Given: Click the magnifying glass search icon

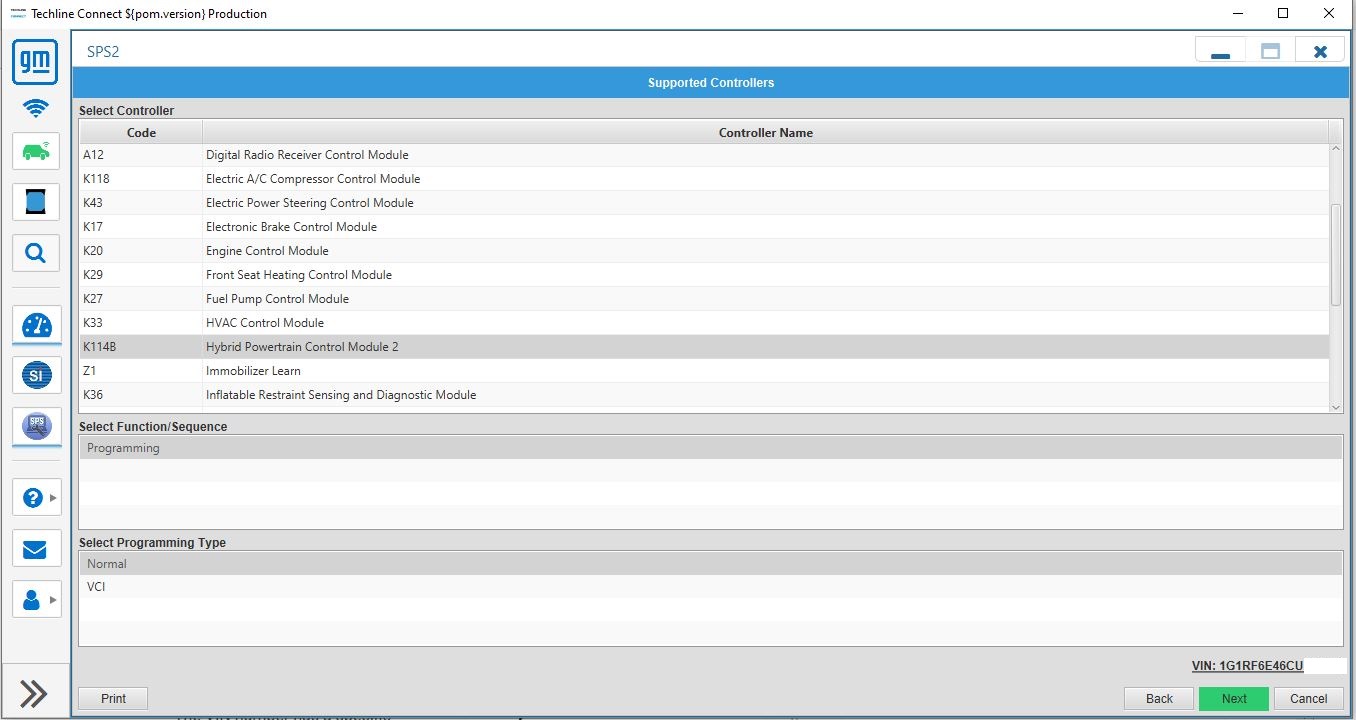Looking at the screenshot, I should pyautogui.click(x=35, y=253).
